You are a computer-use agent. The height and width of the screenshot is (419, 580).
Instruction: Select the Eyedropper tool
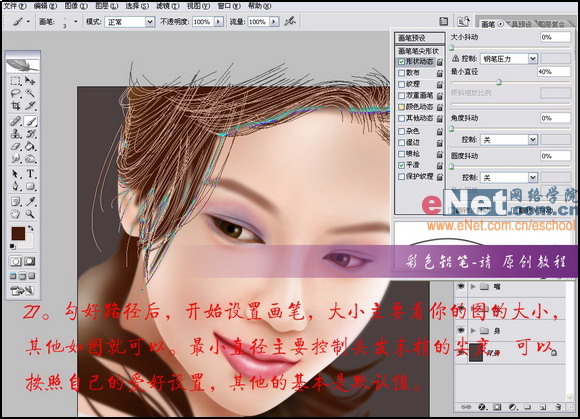(x=30, y=201)
